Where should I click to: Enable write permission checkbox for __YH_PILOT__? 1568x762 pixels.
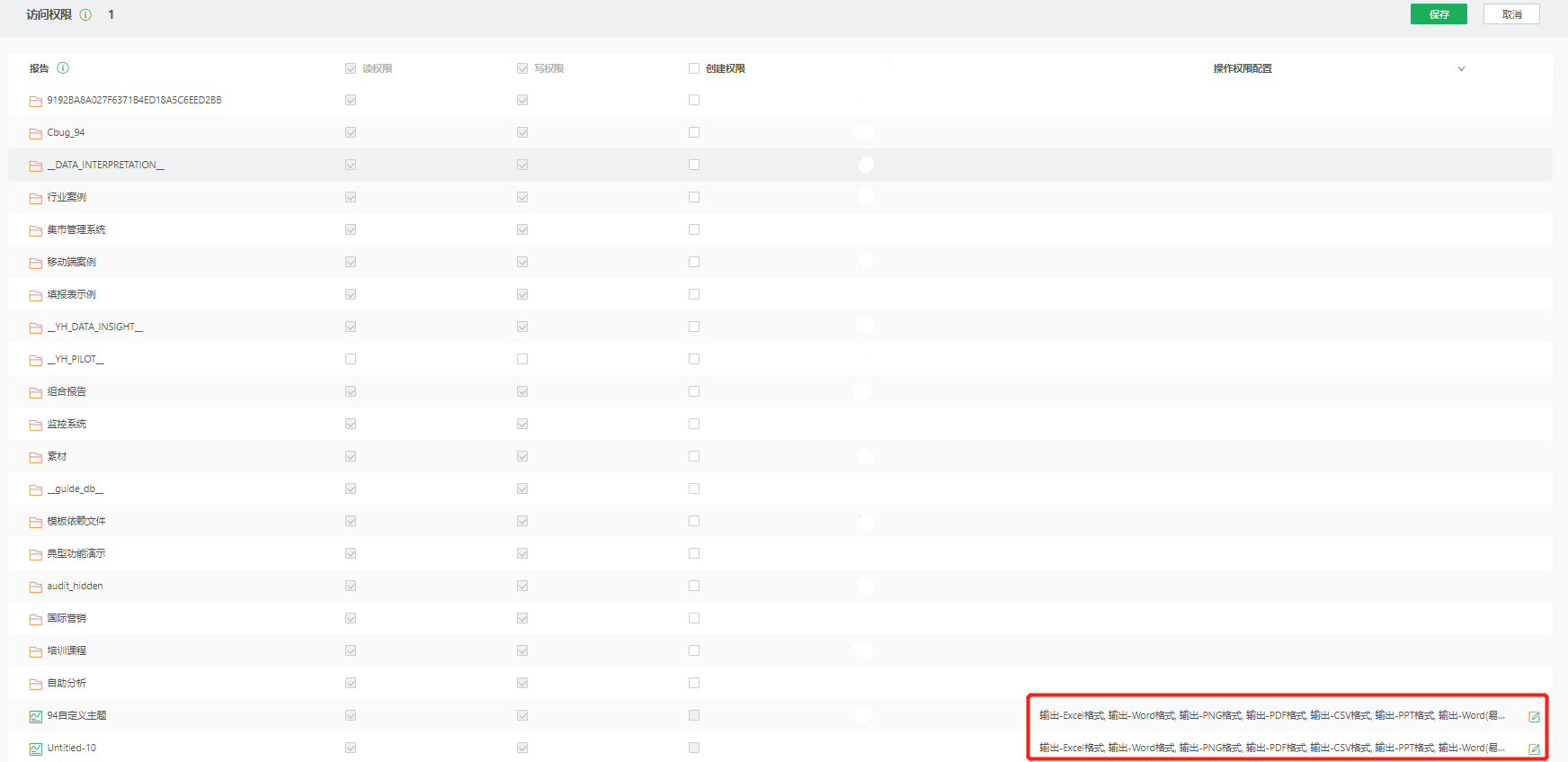(x=522, y=359)
